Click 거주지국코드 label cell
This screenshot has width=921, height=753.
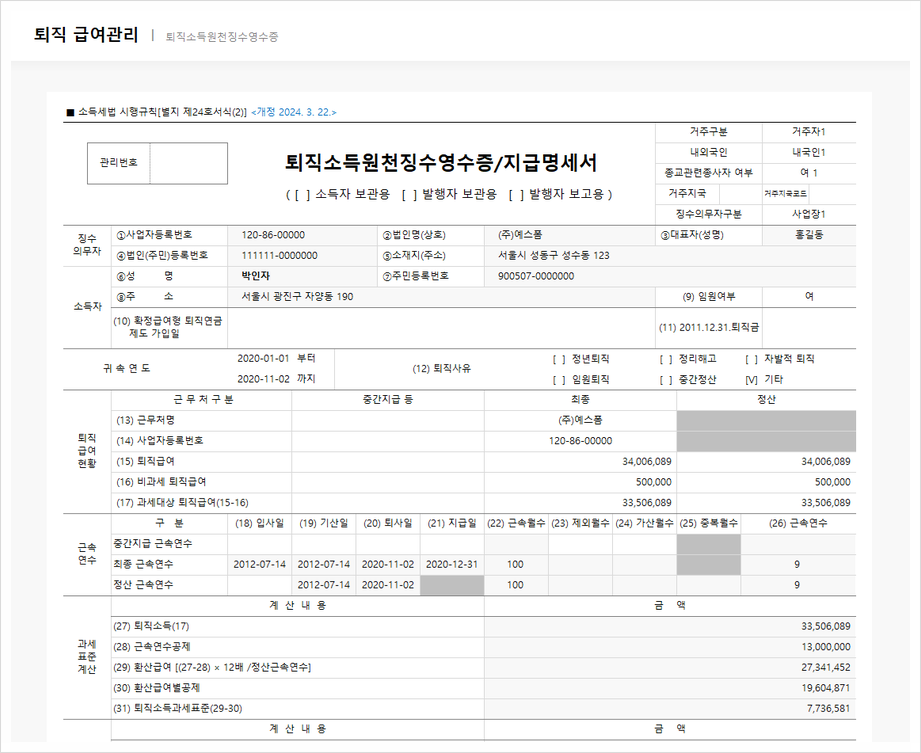click(785, 193)
